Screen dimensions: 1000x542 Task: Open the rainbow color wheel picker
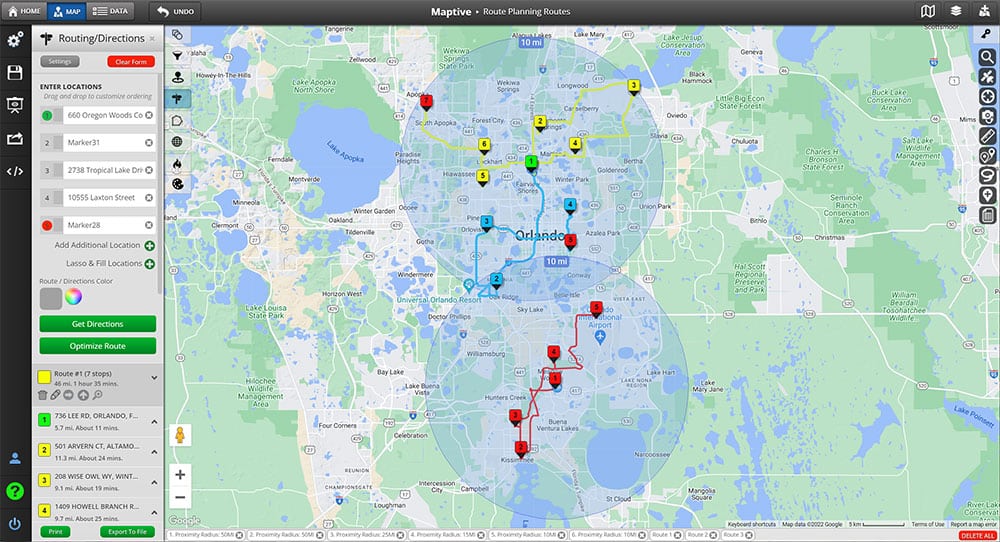73,297
